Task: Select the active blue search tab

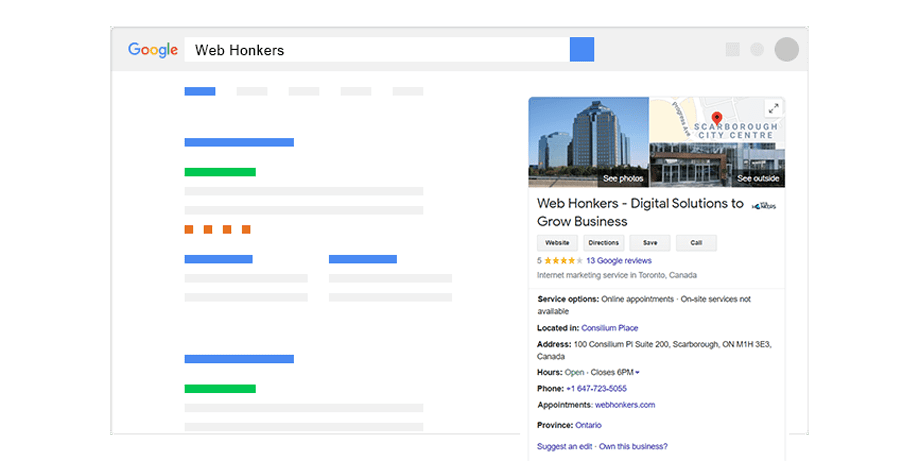Action: pyautogui.click(x=199, y=91)
